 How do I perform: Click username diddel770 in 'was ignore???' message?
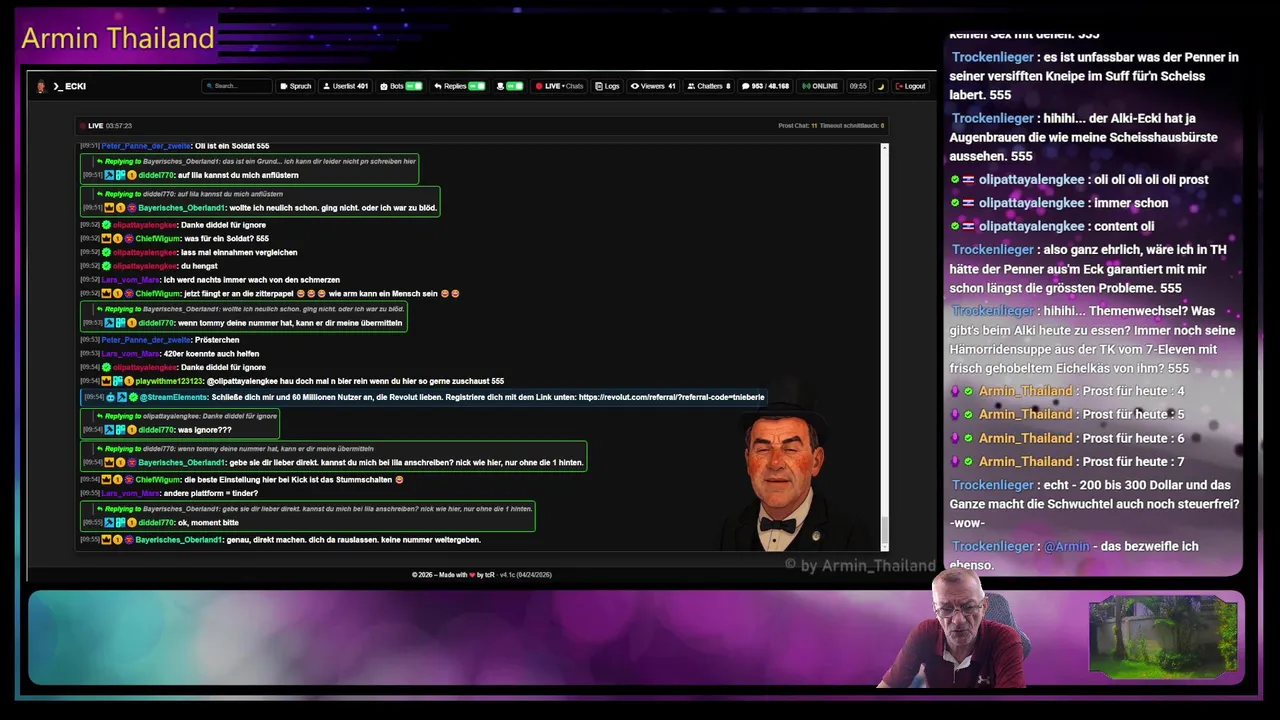pyautogui.click(x=156, y=430)
